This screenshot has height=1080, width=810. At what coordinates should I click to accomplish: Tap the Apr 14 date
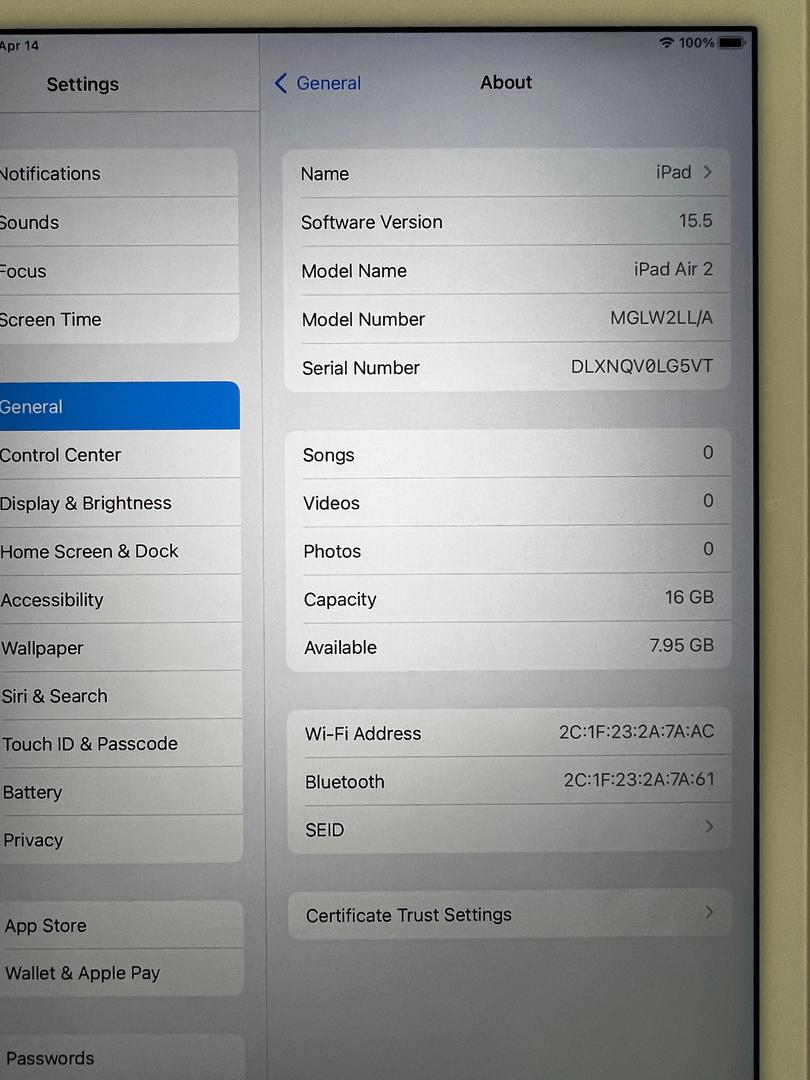(x=19, y=46)
